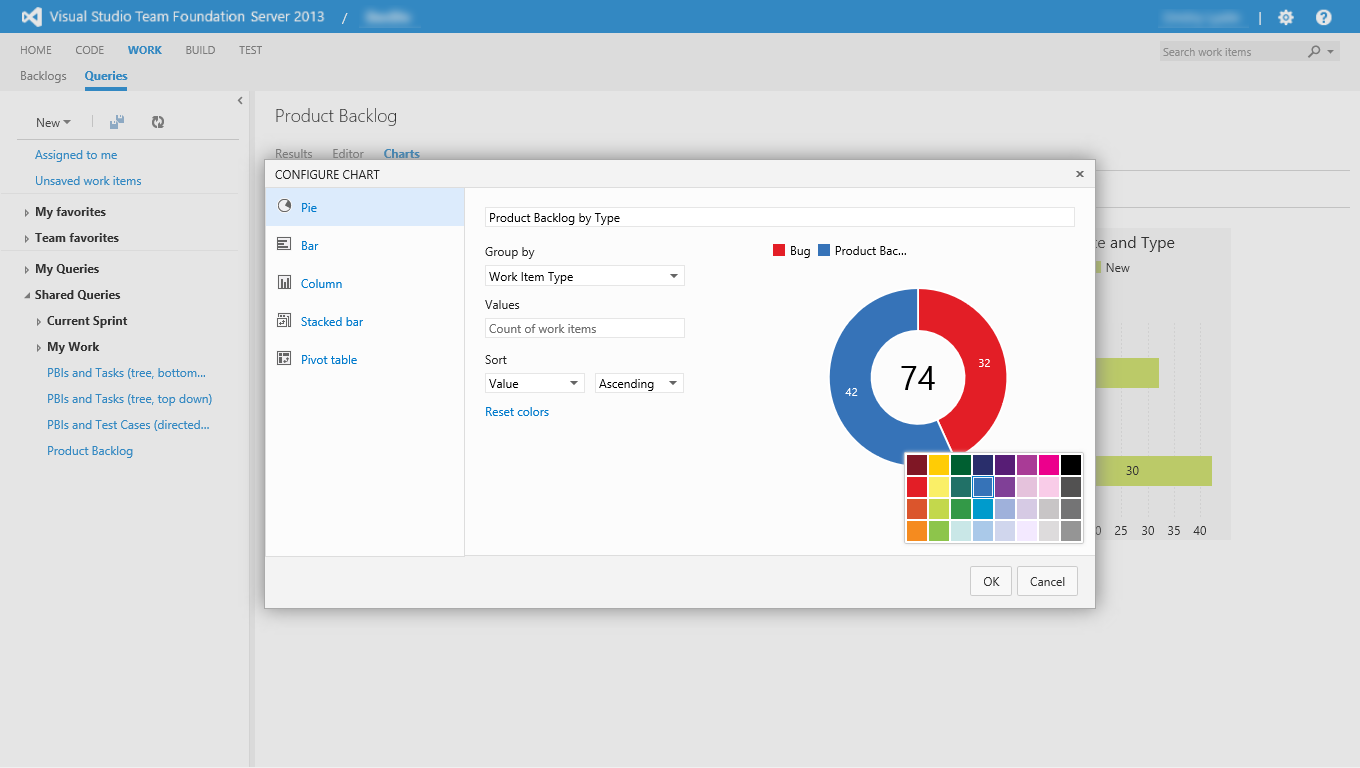The width and height of the screenshot is (1360, 768).
Task: Click the Reset colors link
Action: point(517,412)
